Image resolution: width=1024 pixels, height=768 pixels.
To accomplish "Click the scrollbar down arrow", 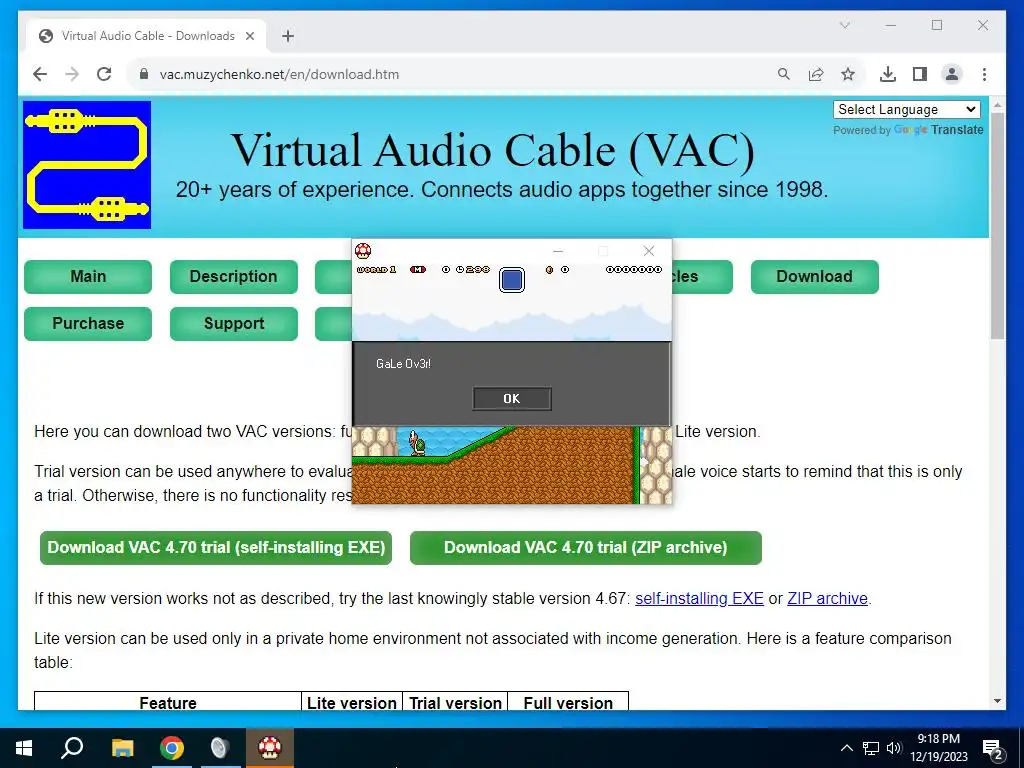I will click(997, 701).
